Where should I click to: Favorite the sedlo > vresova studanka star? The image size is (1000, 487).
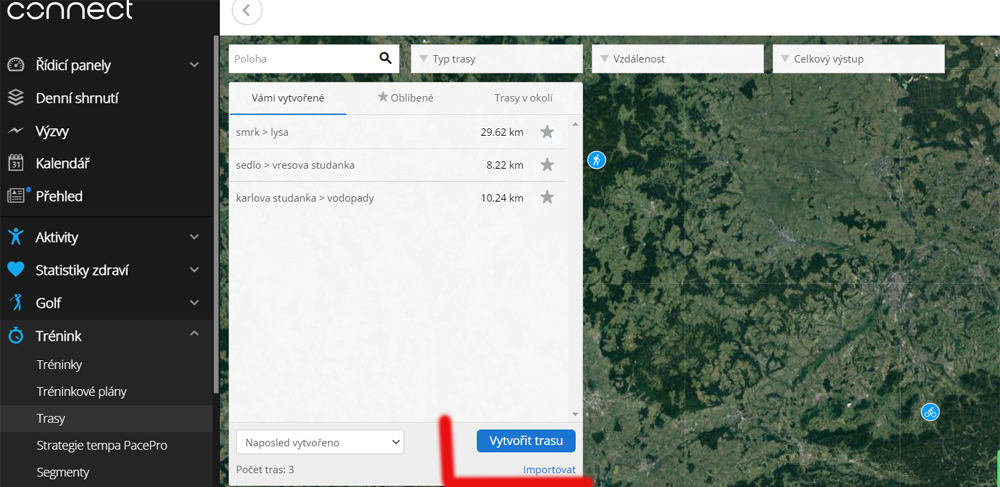(547, 165)
